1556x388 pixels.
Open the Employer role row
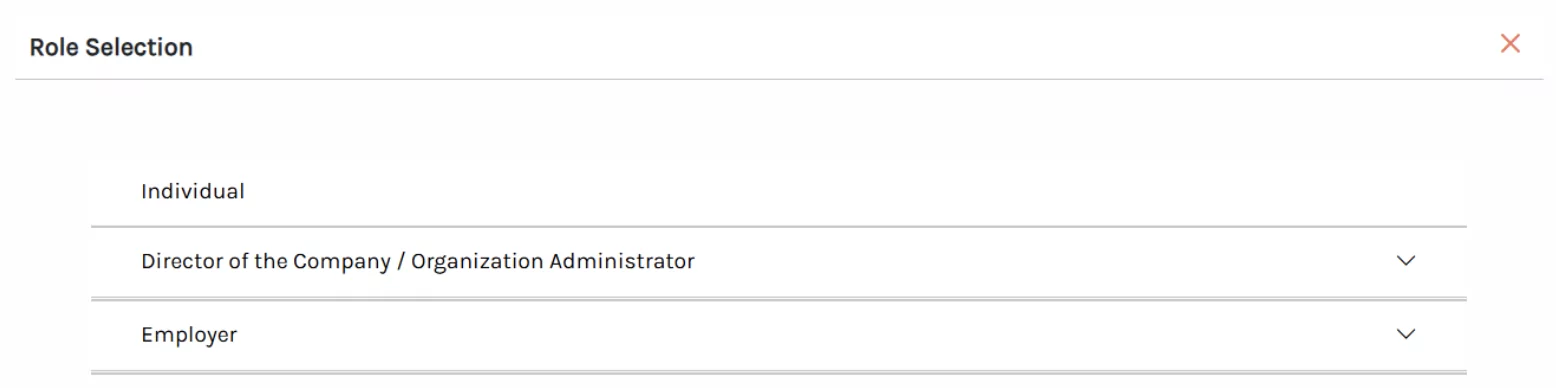(778, 335)
